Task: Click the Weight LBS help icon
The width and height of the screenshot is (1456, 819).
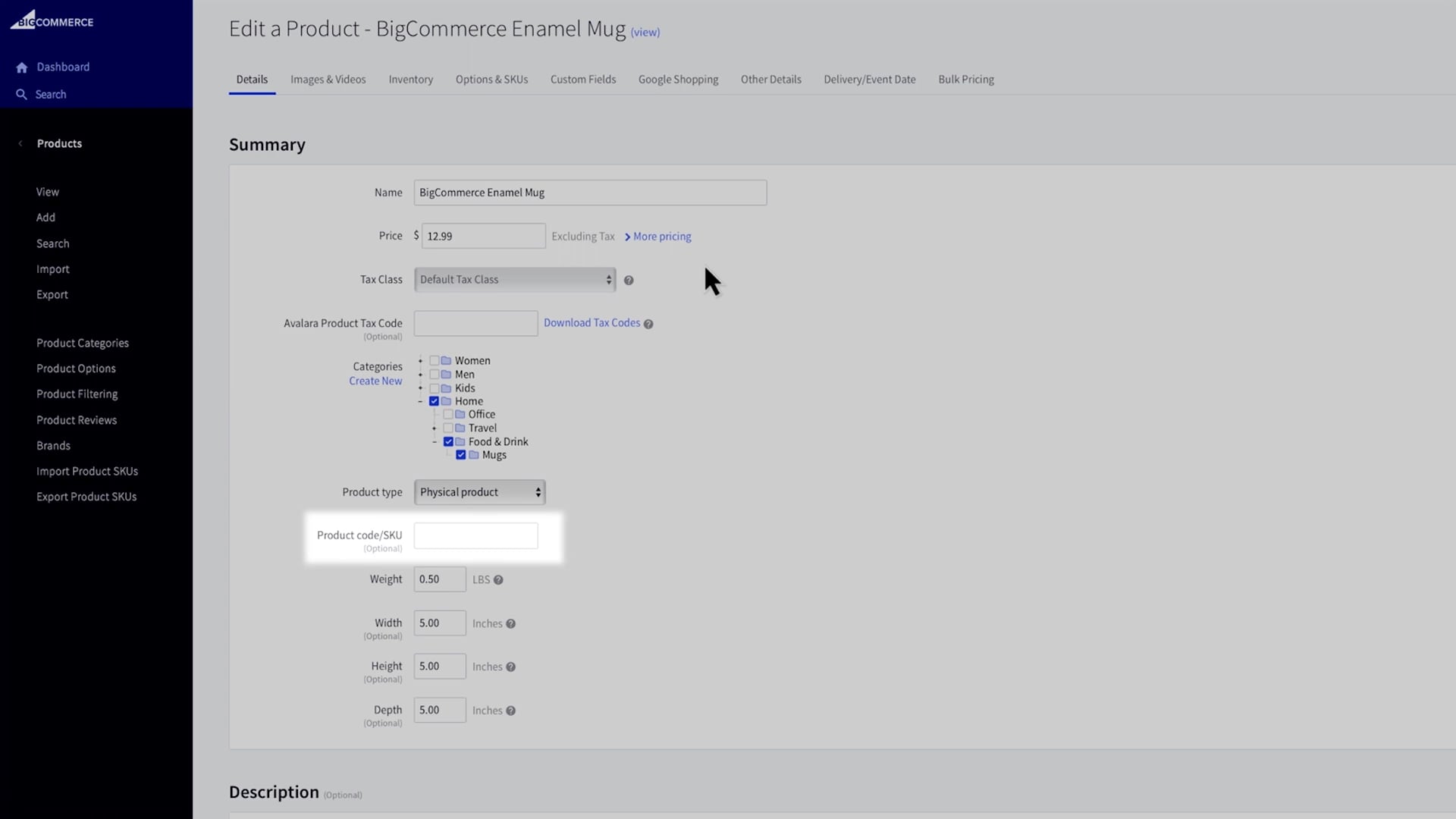Action: pyautogui.click(x=498, y=580)
